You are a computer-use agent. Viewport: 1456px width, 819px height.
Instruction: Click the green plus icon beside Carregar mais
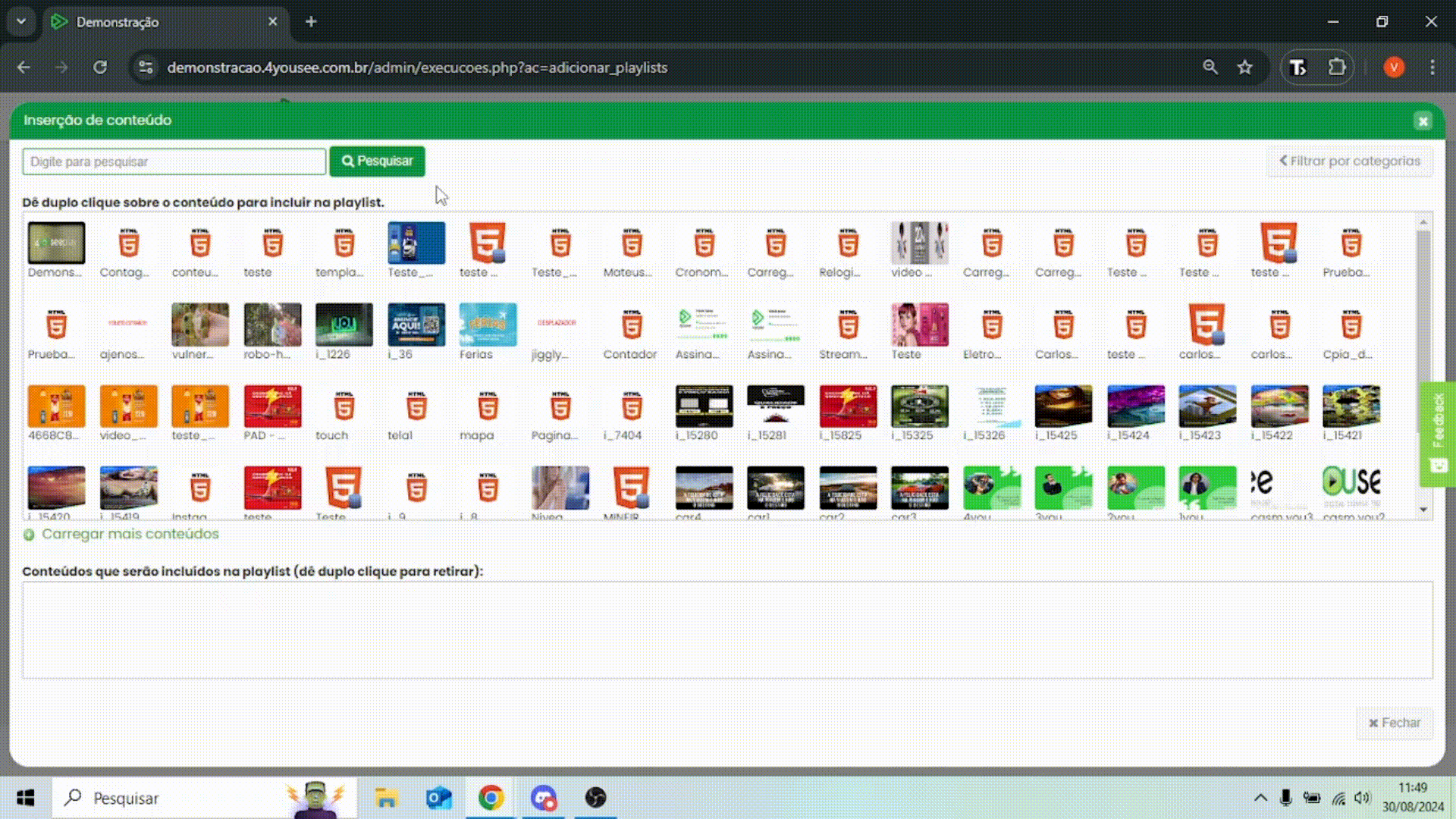click(x=29, y=535)
